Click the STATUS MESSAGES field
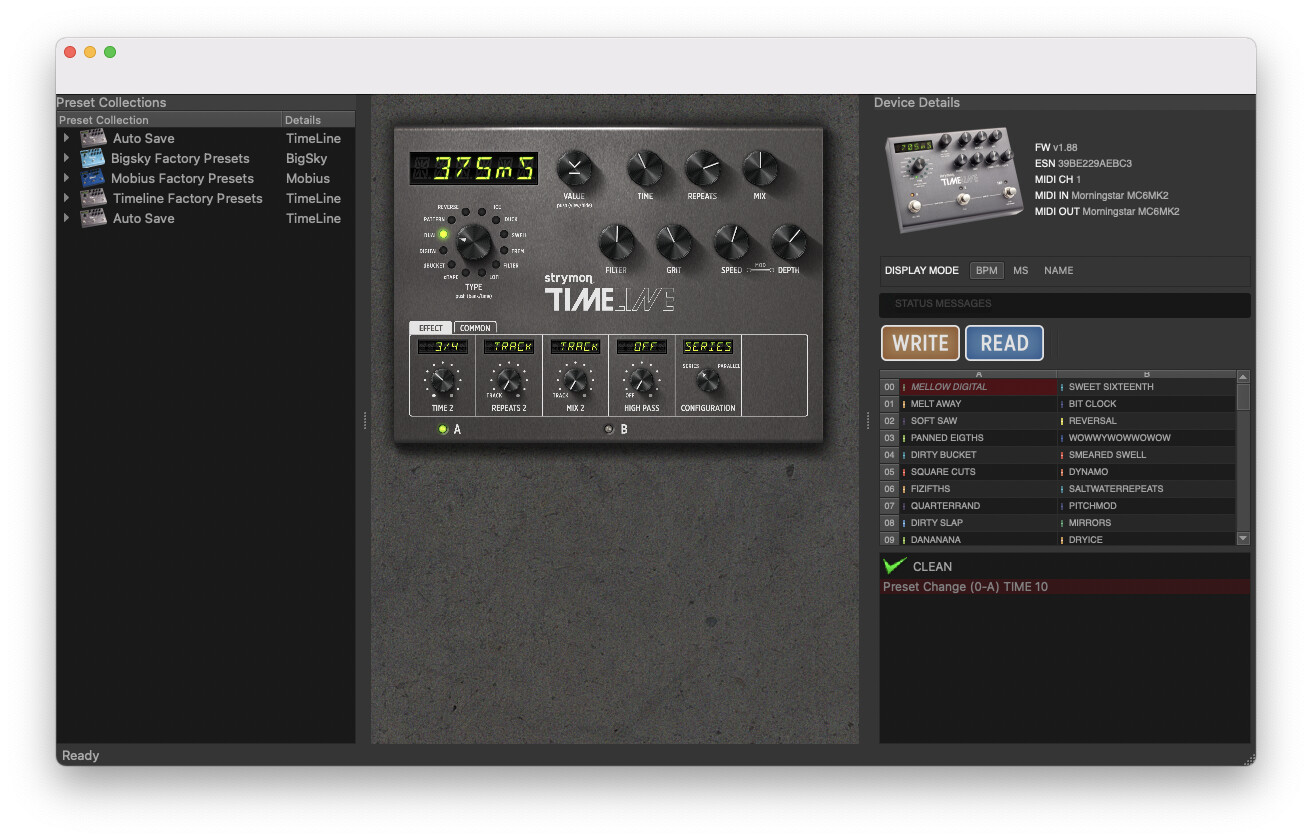The image size is (1312, 840). 1065,304
